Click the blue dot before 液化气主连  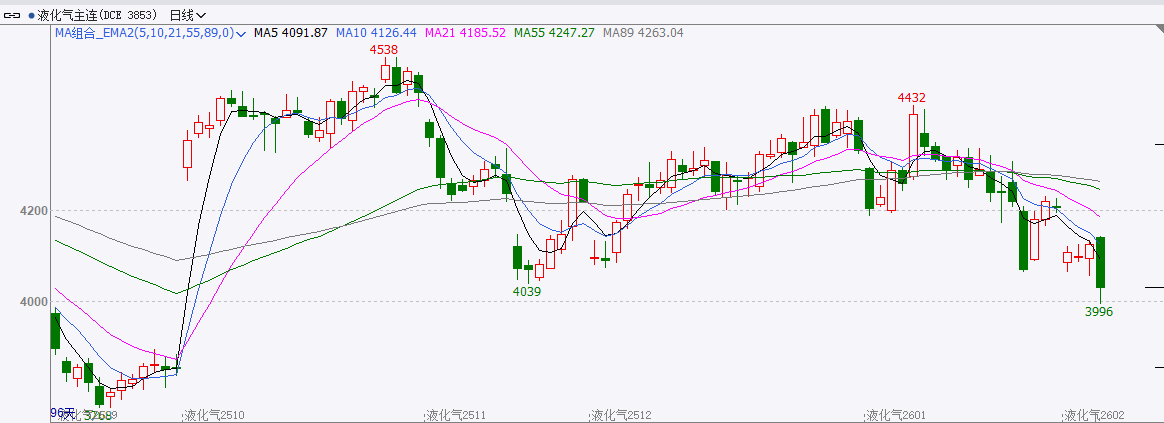pos(30,15)
